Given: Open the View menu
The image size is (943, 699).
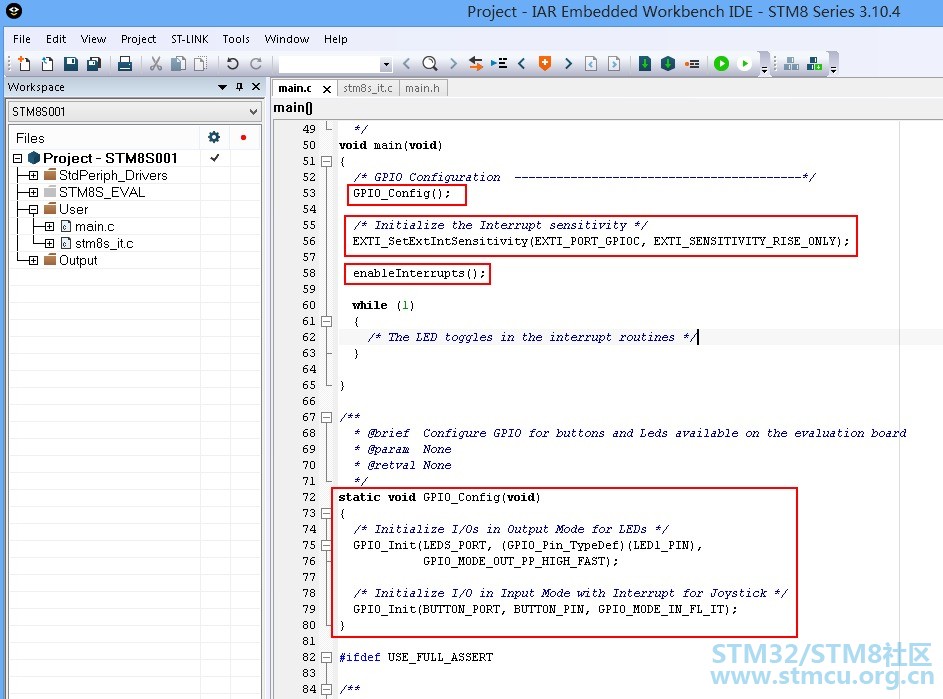Looking at the screenshot, I should 93,39.
